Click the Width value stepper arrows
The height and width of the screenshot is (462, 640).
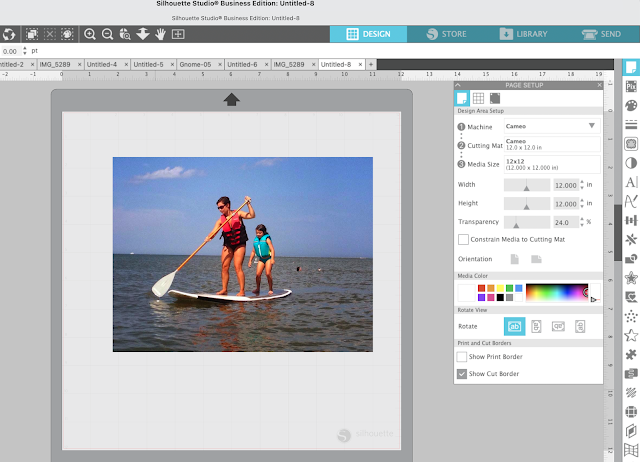tap(582, 185)
